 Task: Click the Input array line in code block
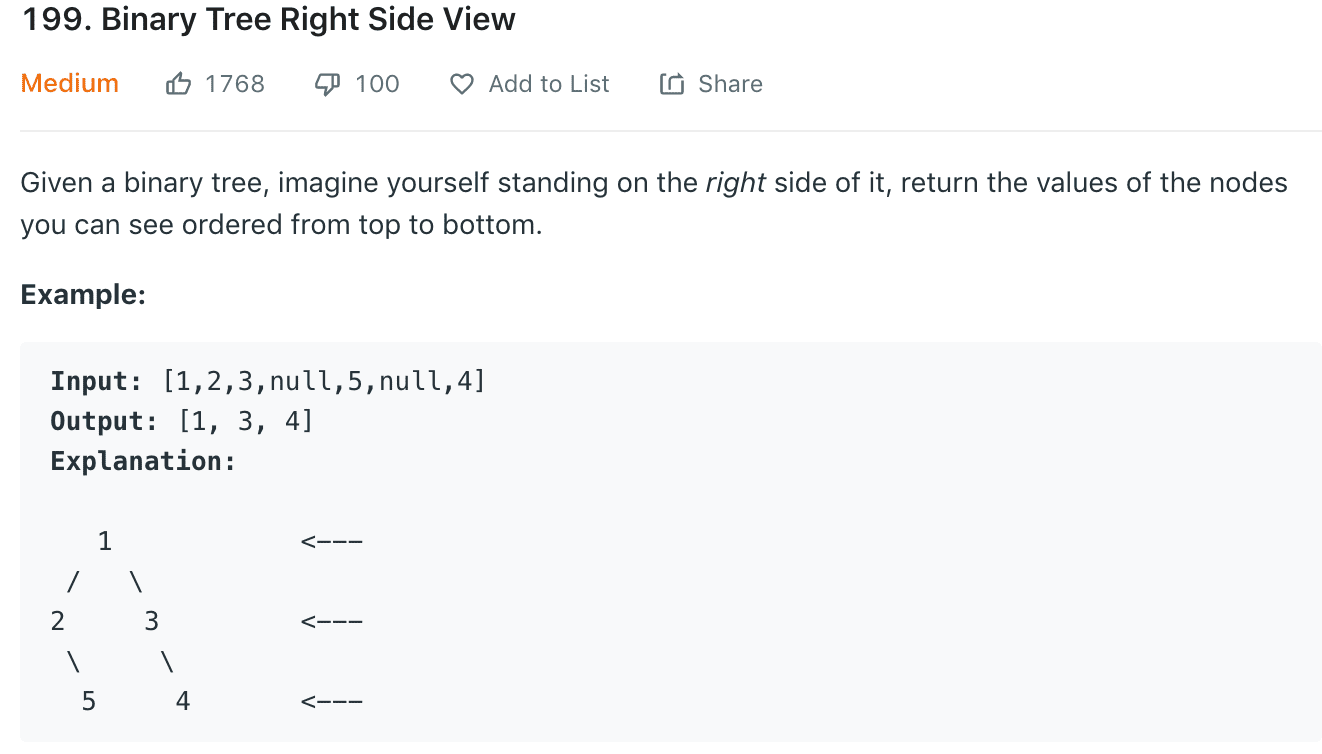pyautogui.click(x=268, y=381)
